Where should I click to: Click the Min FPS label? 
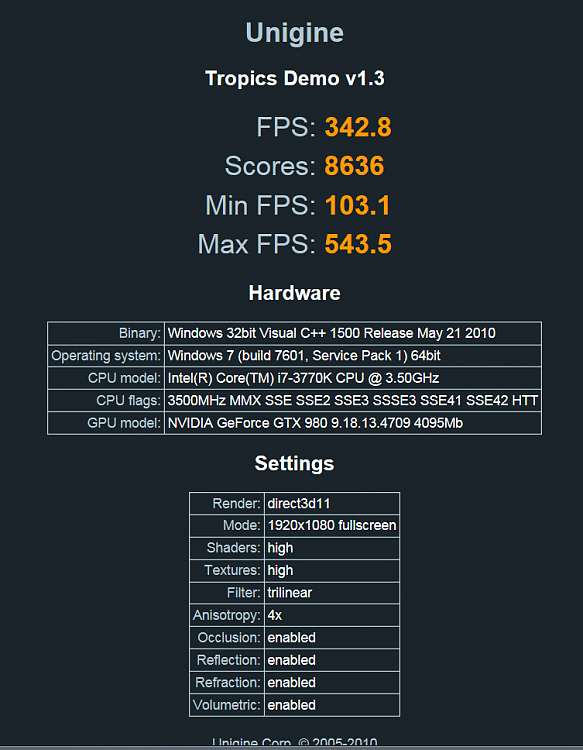point(260,205)
